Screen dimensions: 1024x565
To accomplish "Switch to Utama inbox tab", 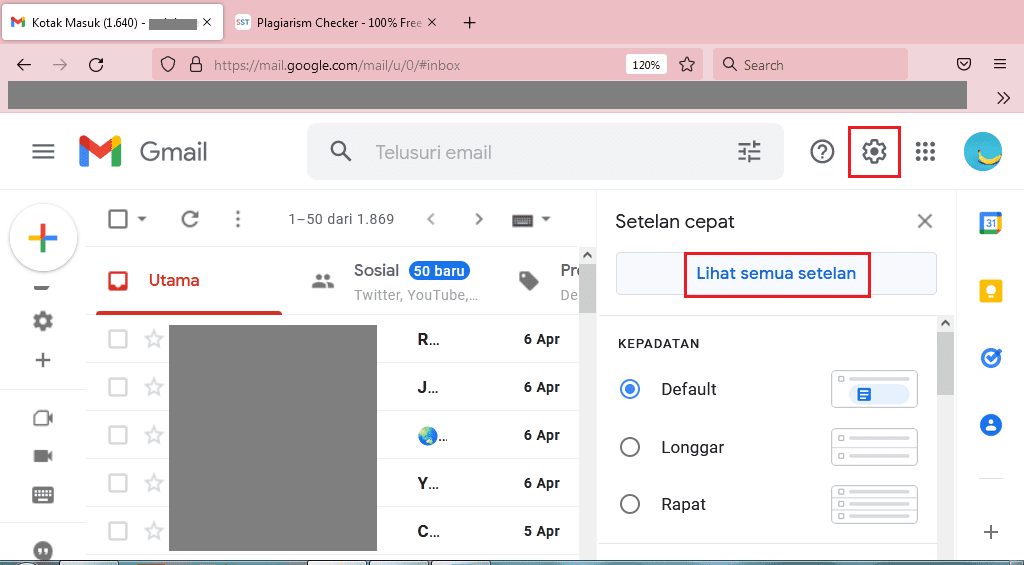I will pos(189,280).
